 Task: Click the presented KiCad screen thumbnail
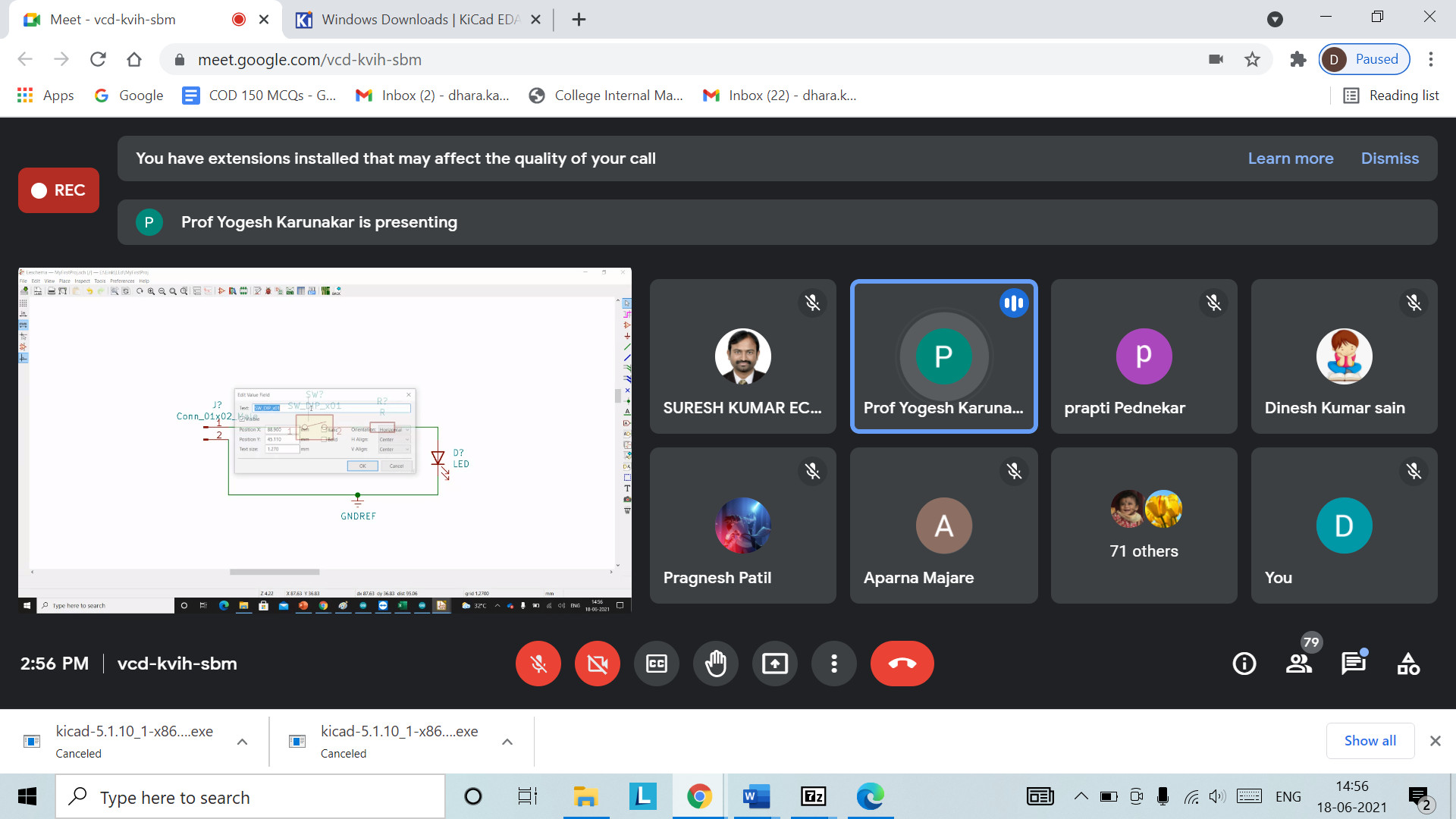(325, 440)
